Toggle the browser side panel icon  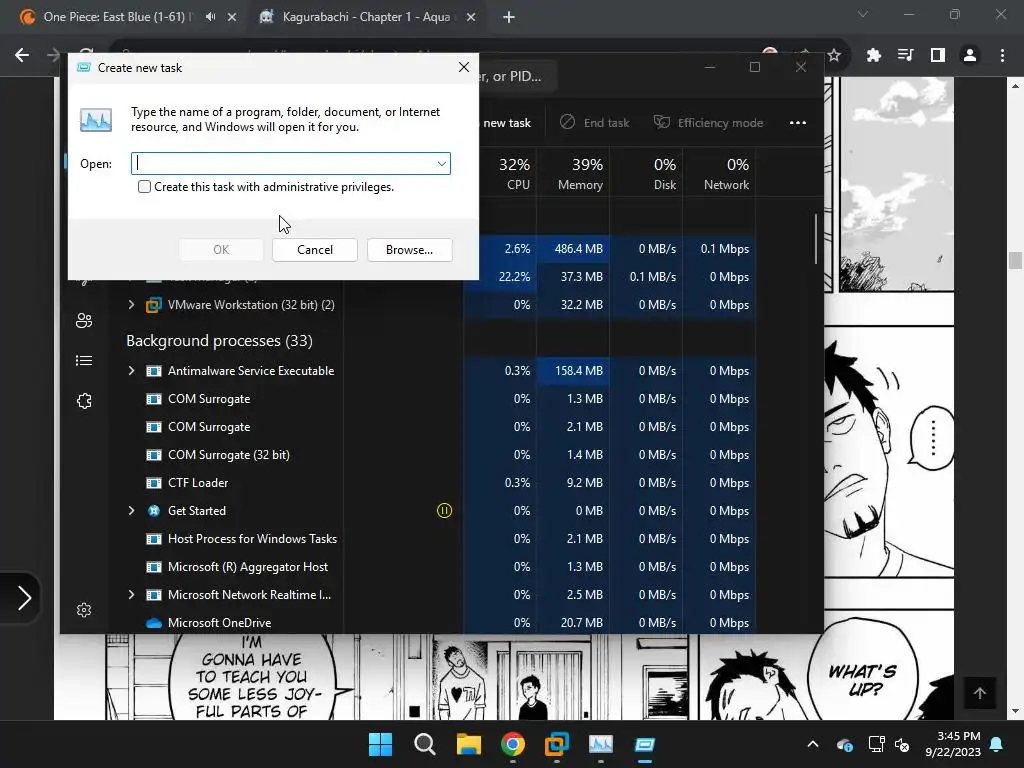(938, 56)
